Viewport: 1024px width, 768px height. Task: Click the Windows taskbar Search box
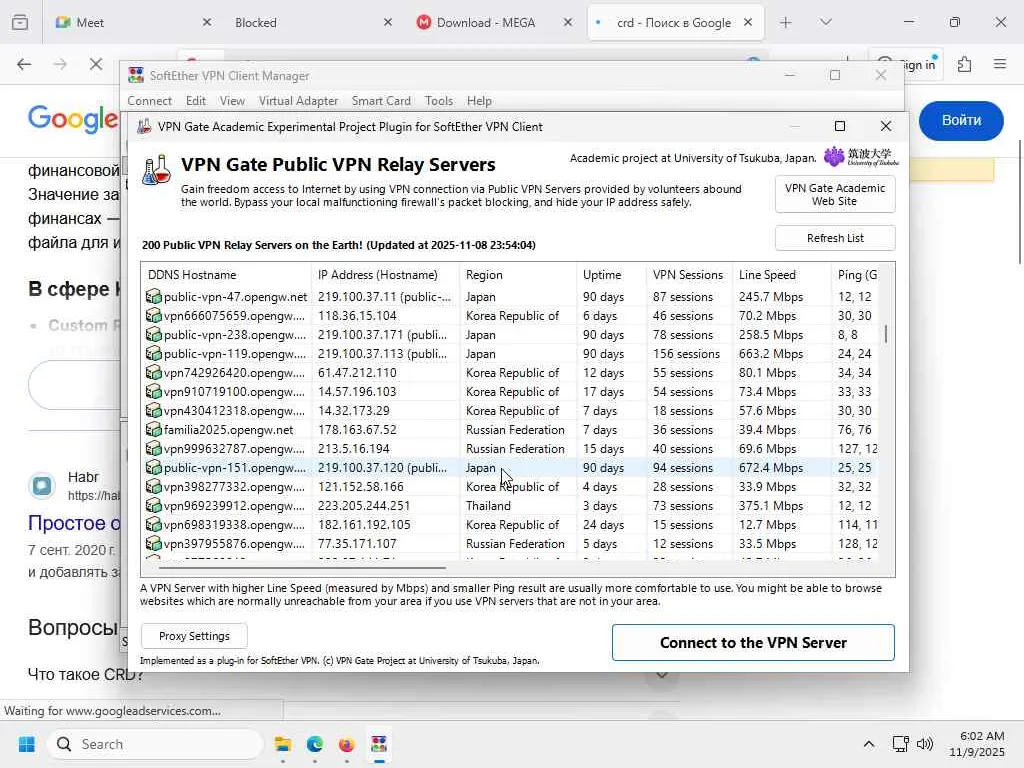(x=155, y=744)
